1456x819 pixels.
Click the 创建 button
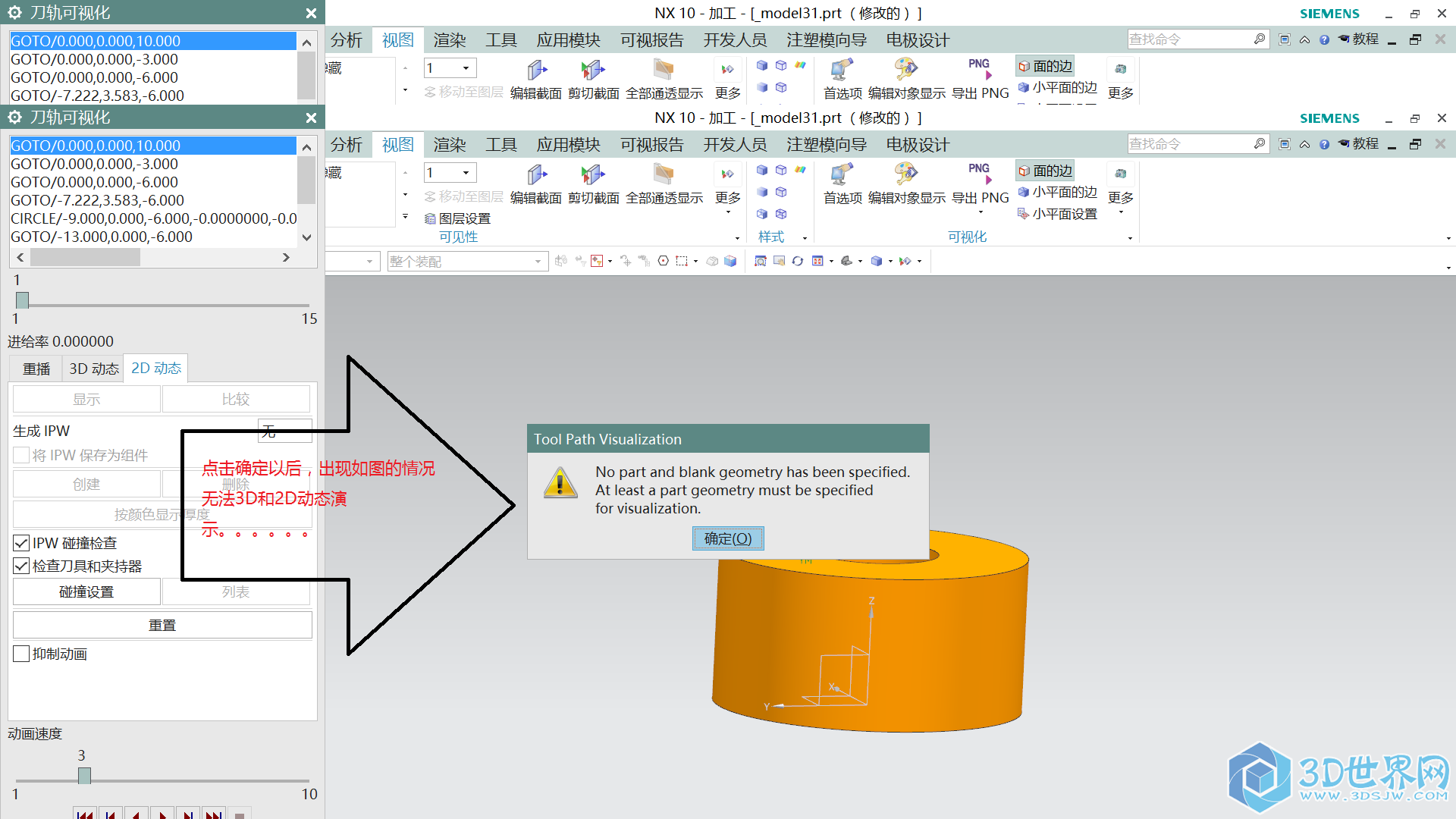tap(86, 484)
